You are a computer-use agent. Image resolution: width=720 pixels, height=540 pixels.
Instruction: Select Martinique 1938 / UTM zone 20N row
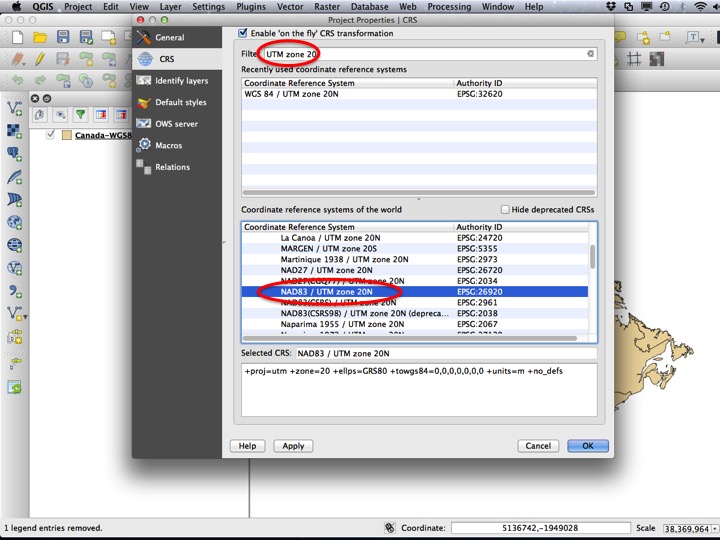[x=415, y=259]
